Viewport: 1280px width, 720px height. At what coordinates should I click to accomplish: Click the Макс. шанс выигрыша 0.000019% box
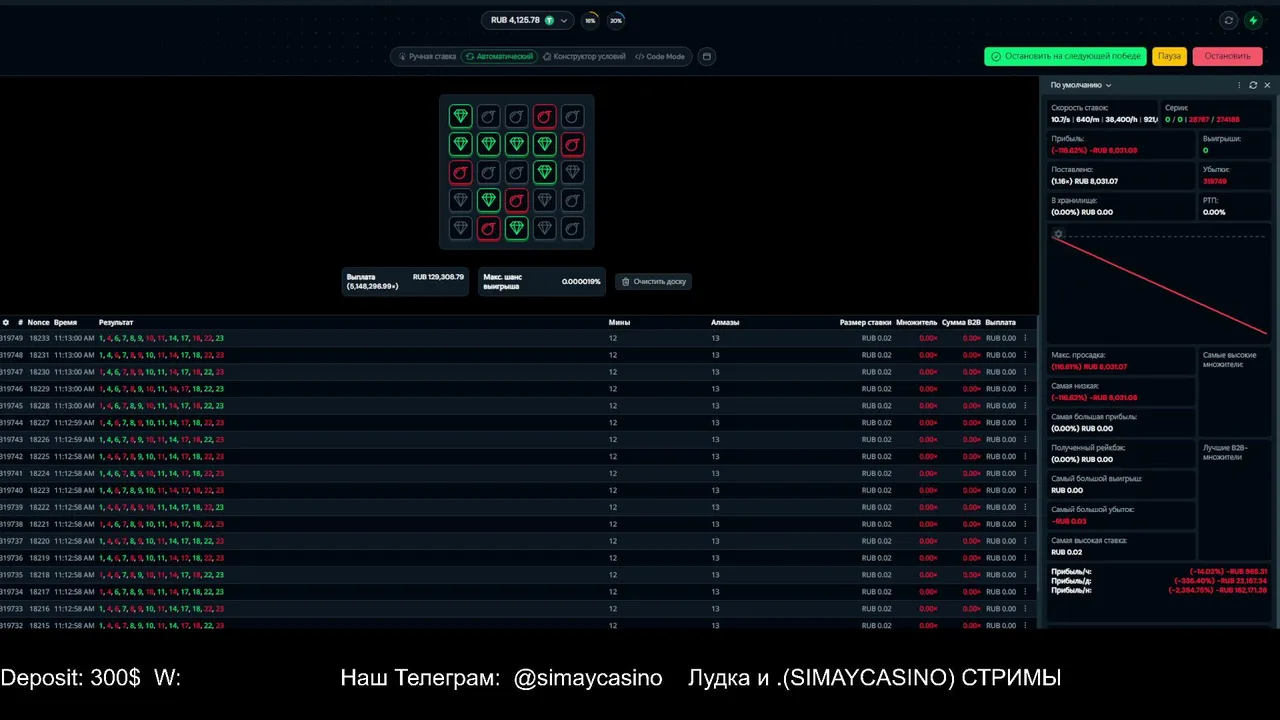tap(542, 281)
